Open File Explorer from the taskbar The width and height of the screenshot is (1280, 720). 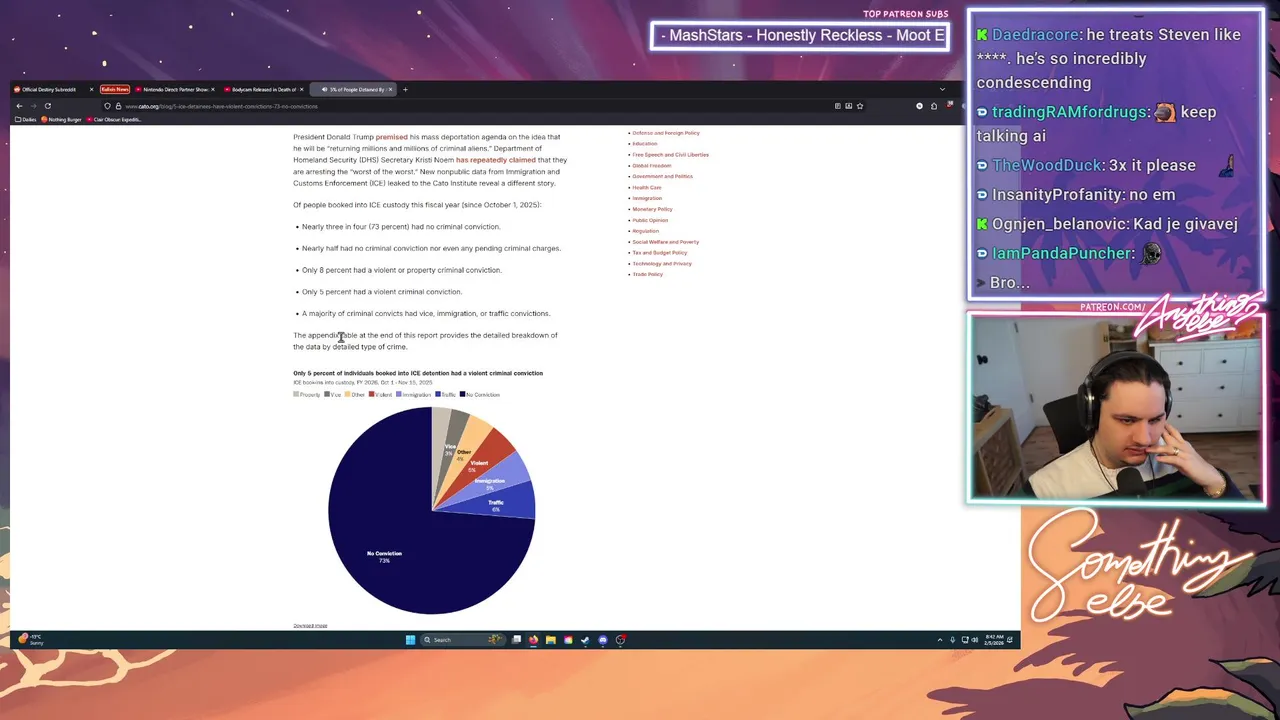point(551,640)
